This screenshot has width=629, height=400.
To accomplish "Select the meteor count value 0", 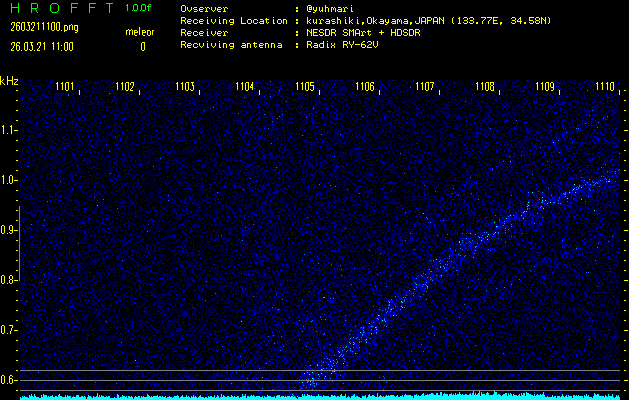I will [142, 46].
